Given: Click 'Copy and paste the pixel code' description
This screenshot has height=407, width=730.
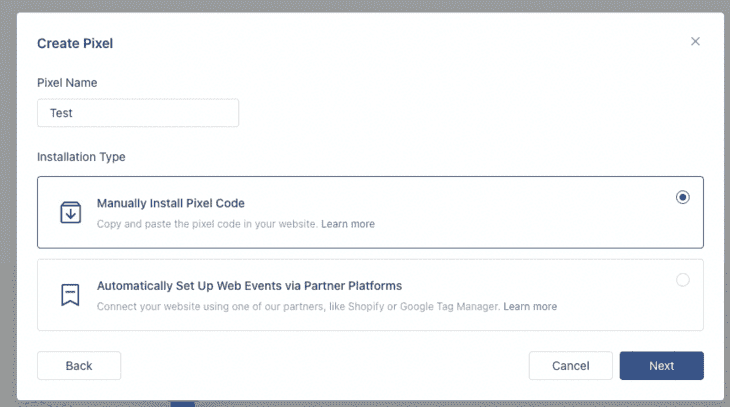Looking at the screenshot, I should pyautogui.click(x=207, y=224).
